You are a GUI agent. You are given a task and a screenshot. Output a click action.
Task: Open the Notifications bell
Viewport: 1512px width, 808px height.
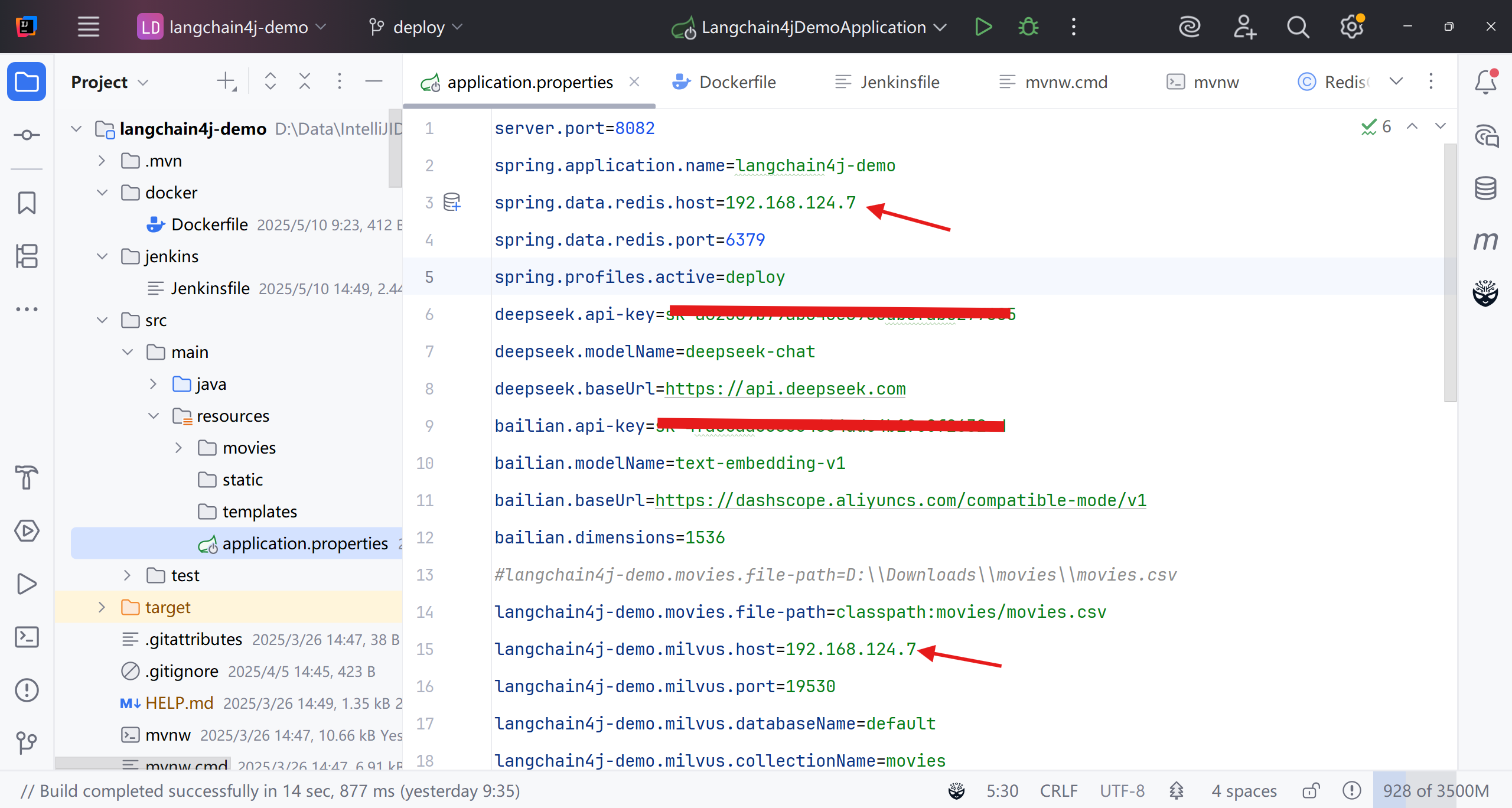point(1485,82)
